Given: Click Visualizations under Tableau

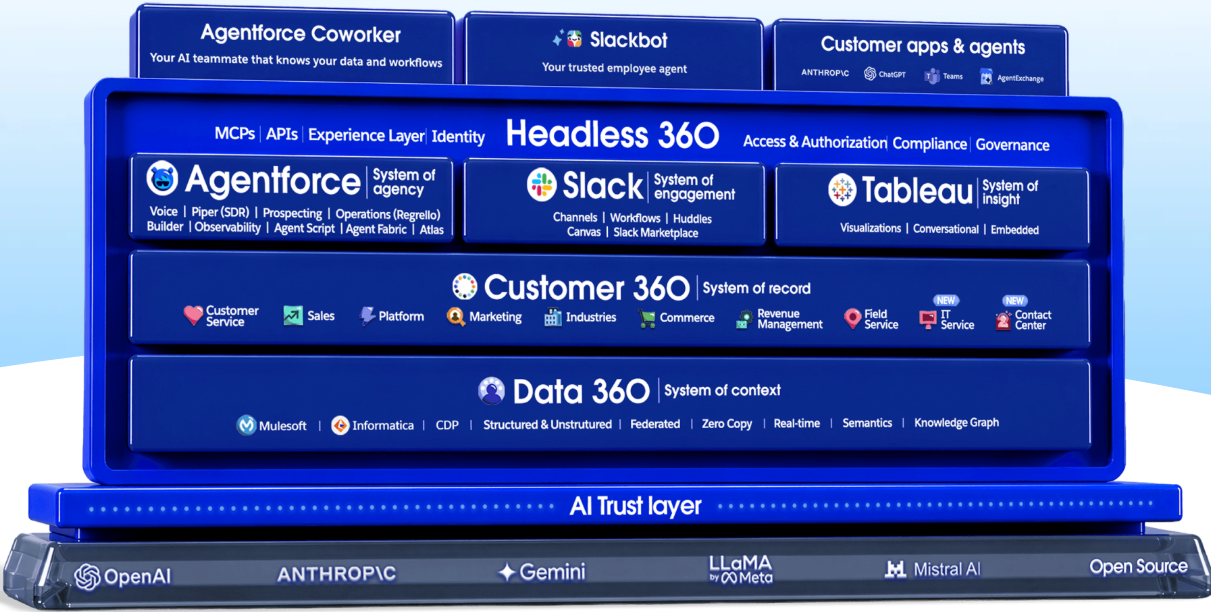Looking at the screenshot, I should coord(871,228).
